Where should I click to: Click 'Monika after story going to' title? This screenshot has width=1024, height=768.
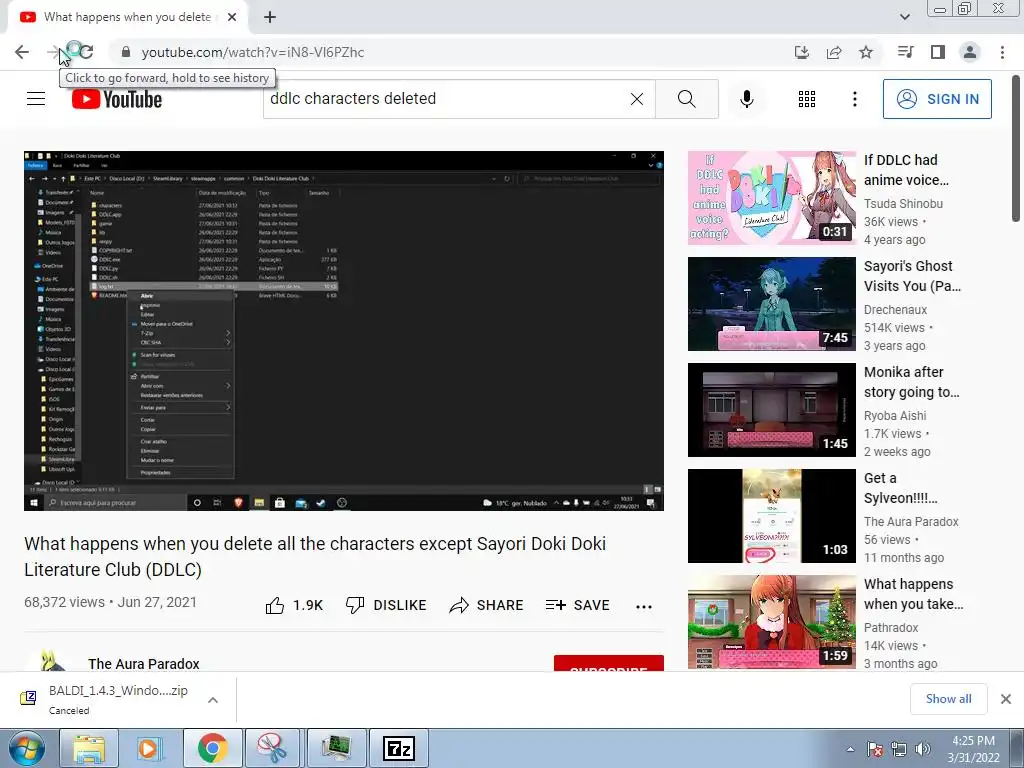click(x=912, y=381)
